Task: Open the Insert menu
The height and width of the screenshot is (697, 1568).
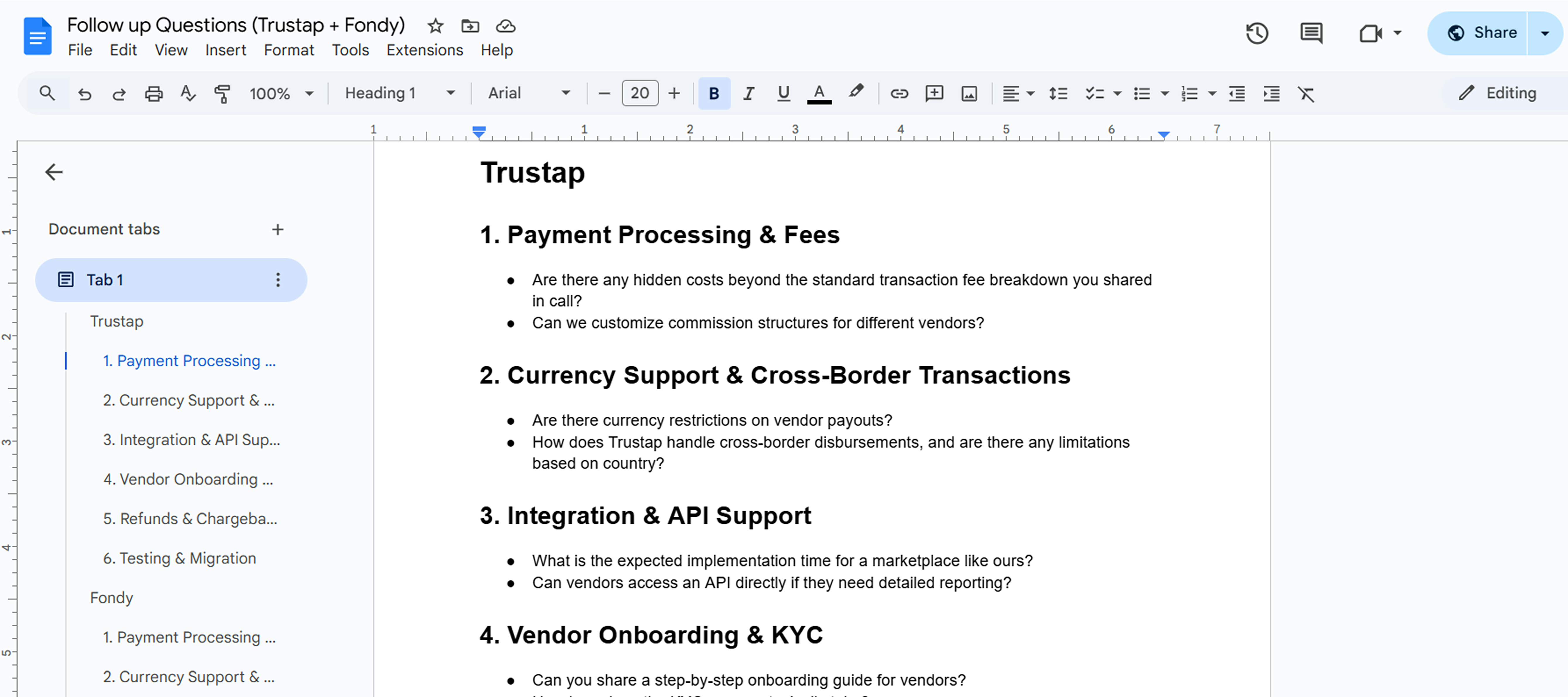Action: [x=226, y=50]
